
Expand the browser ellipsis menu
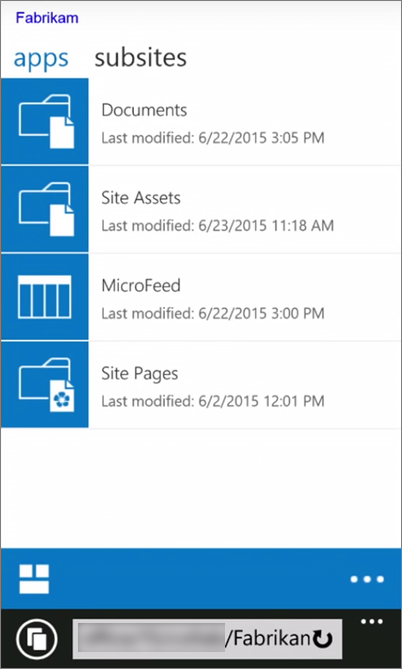372,622
